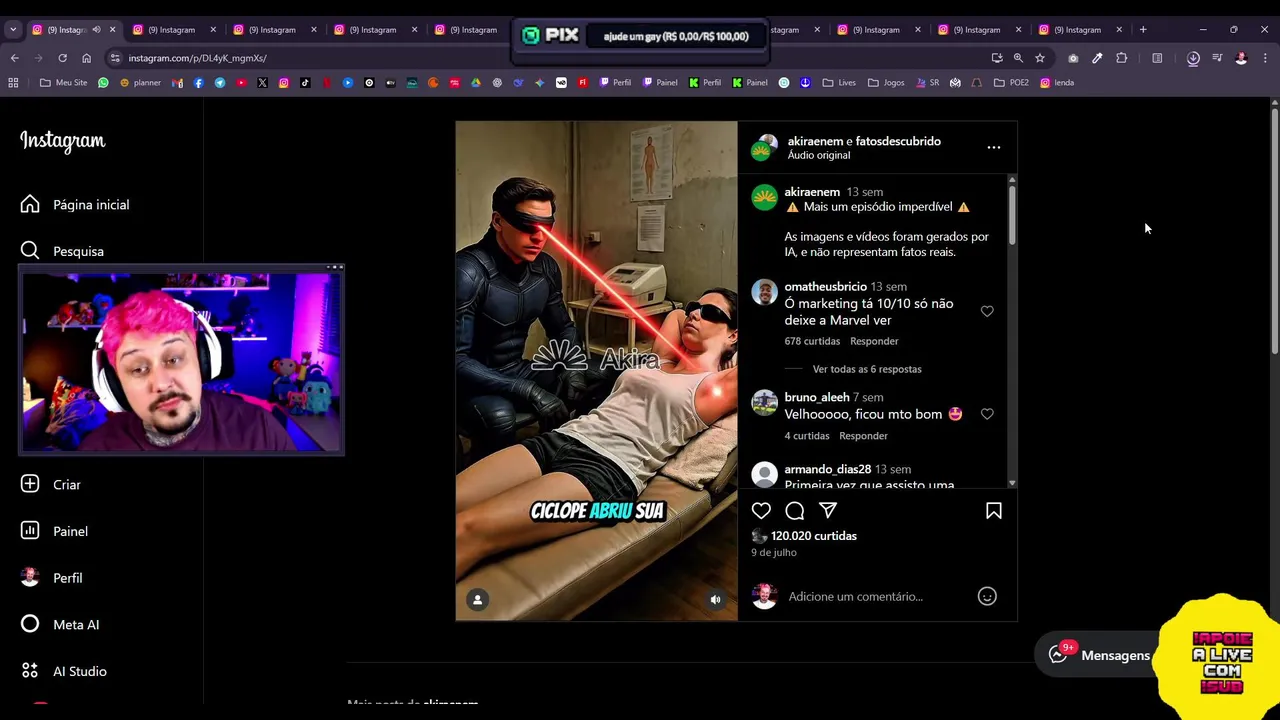Open AI Studio in the sidebar
The width and height of the screenshot is (1280, 720).
coord(64,671)
